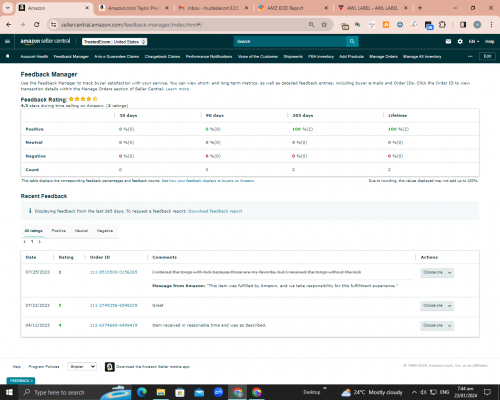Switch to the Neutral feedback tab

[x=81, y=231]
